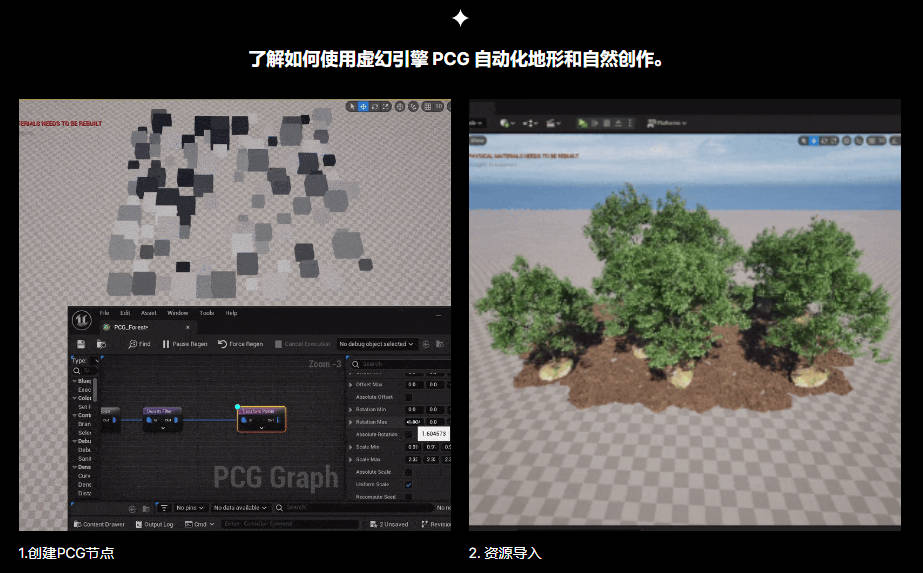Expand the Density Filter node chevron
923x573 pixels.
point(162,428)
